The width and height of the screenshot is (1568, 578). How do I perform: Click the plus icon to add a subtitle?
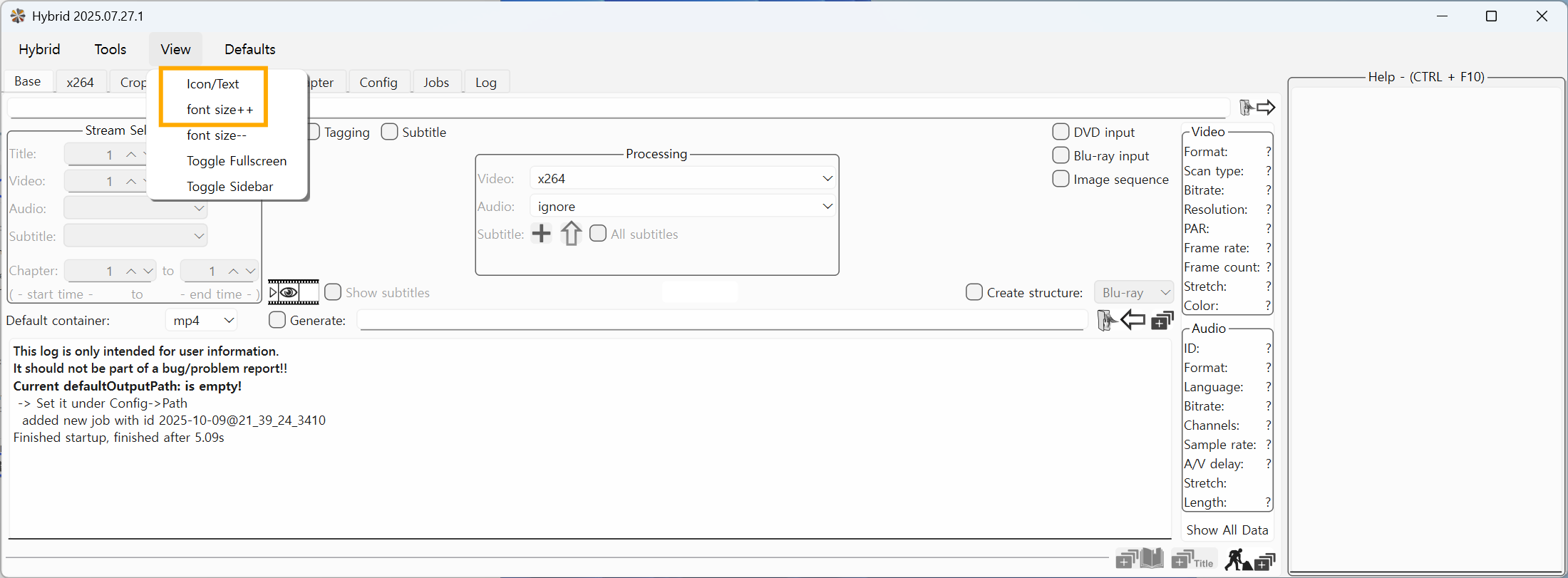[542, 234]
